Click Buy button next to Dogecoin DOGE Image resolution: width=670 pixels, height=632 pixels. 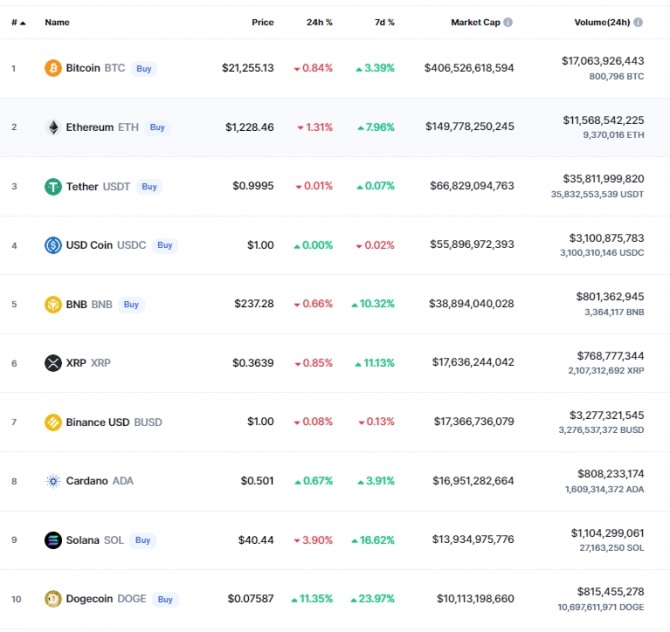tap(165, 599)
